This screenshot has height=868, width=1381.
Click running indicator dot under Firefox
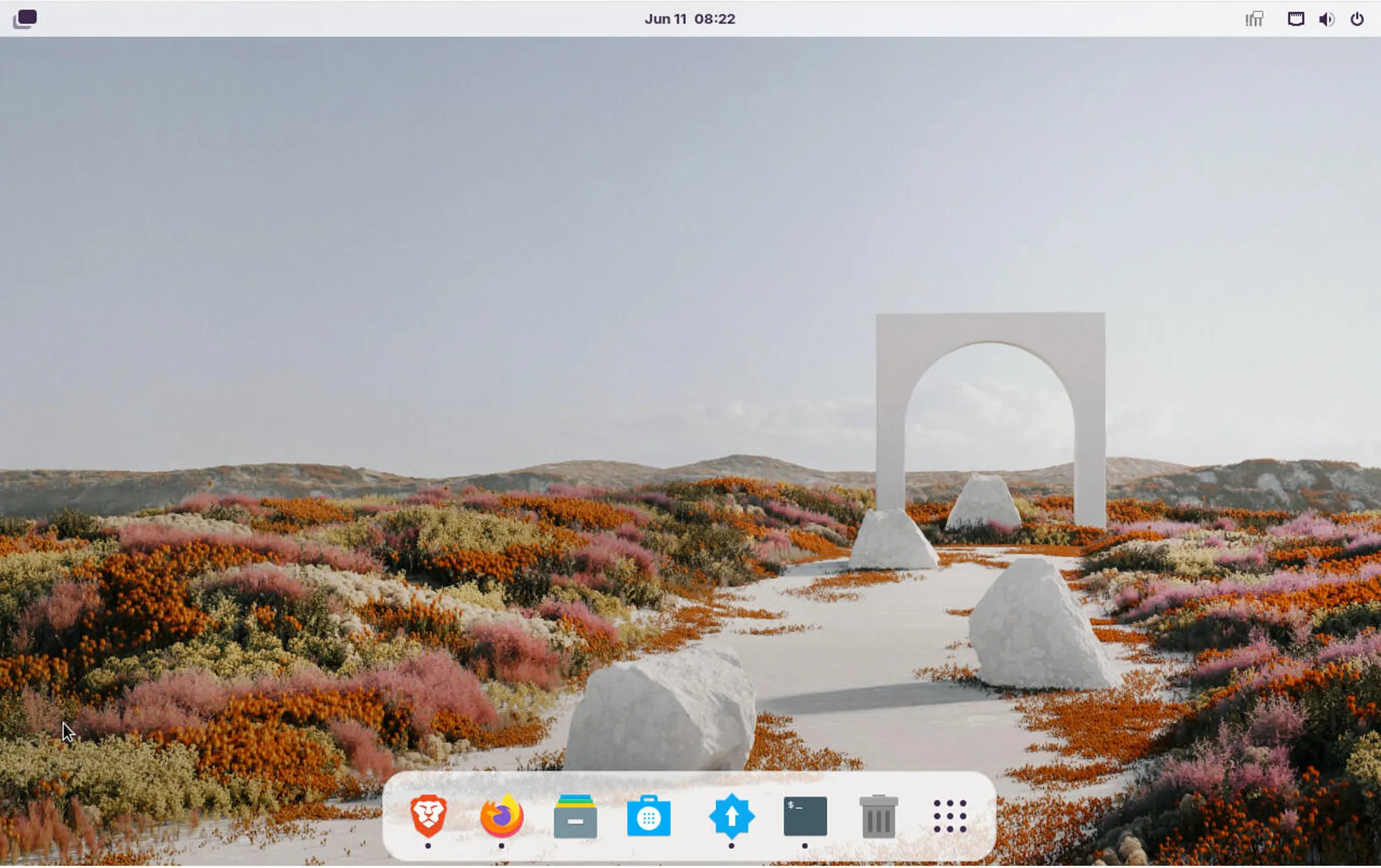tap(501, 846)
